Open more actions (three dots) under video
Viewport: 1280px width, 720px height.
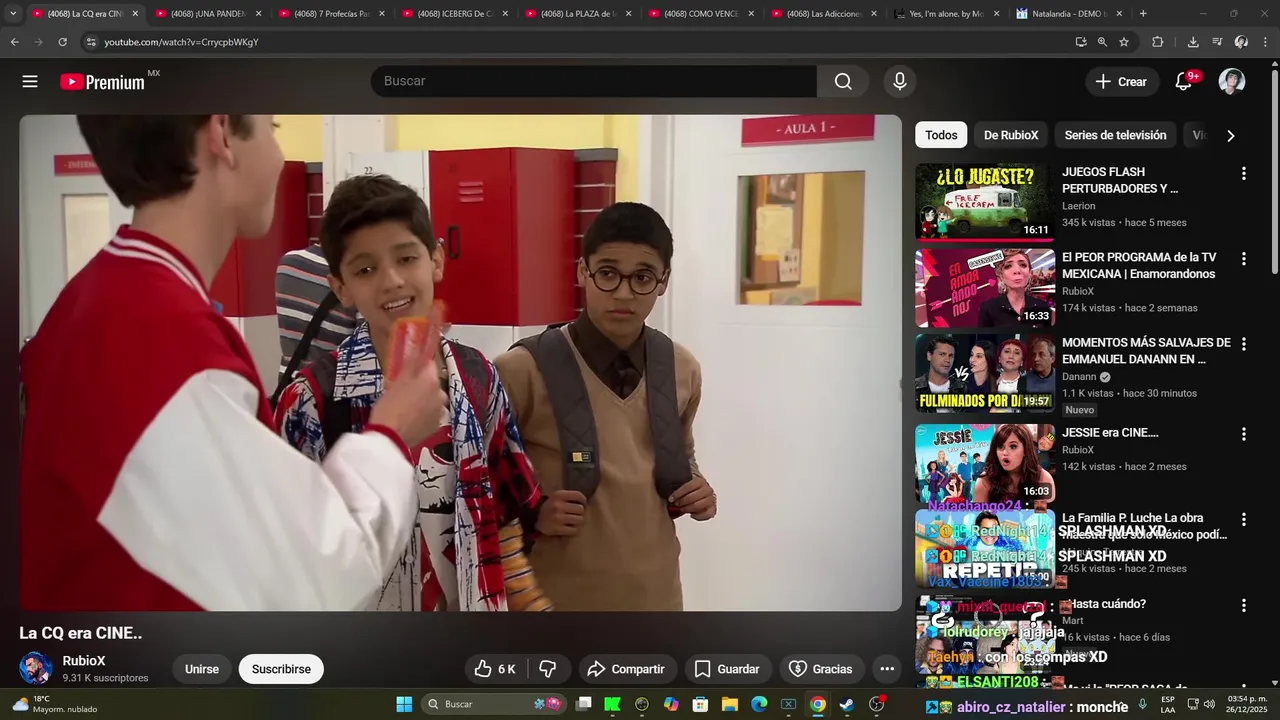pos(887,669)
